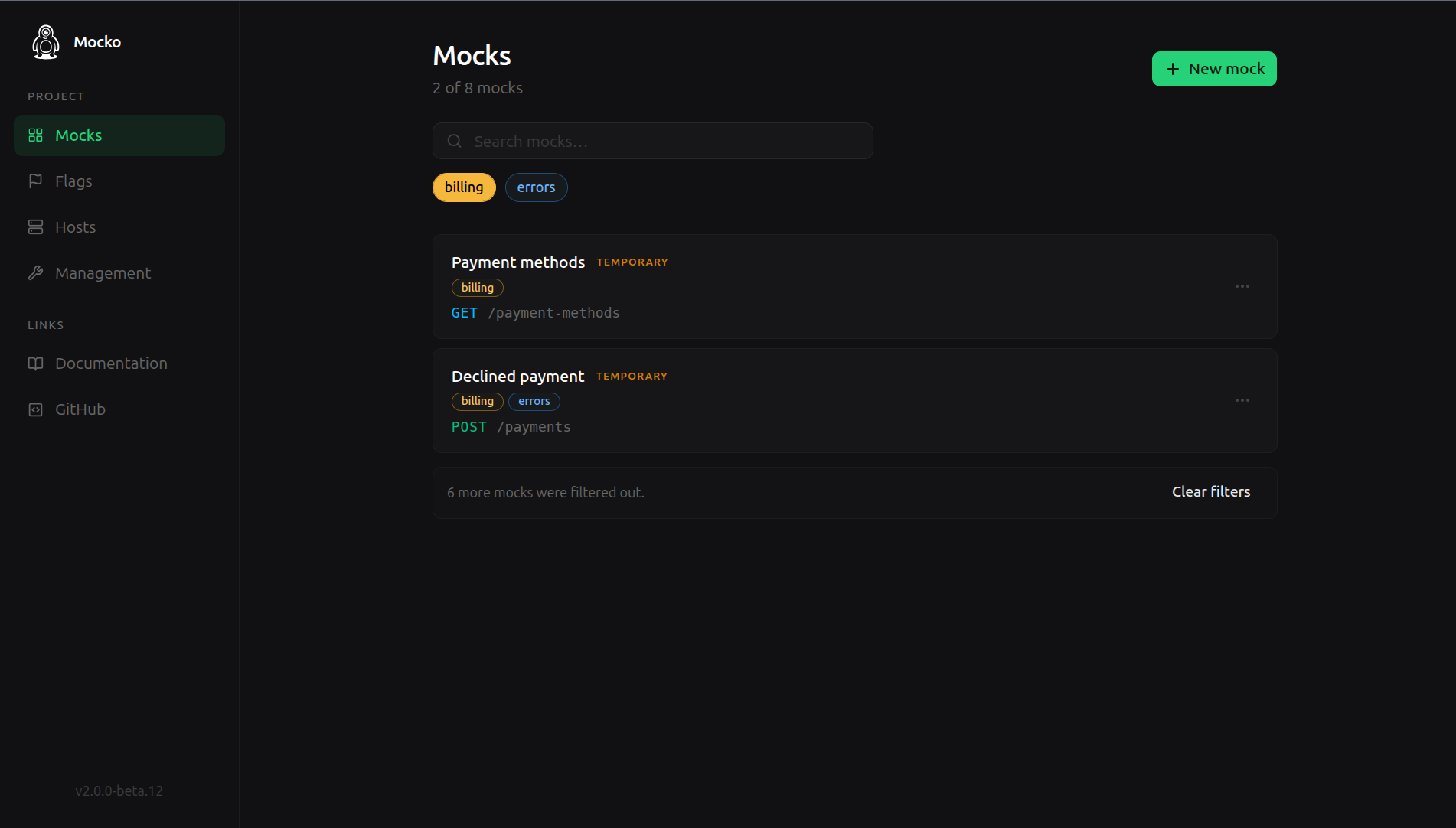Click the GitHub code icon
The image size is (1456, 828).
(x=35, y=409)
